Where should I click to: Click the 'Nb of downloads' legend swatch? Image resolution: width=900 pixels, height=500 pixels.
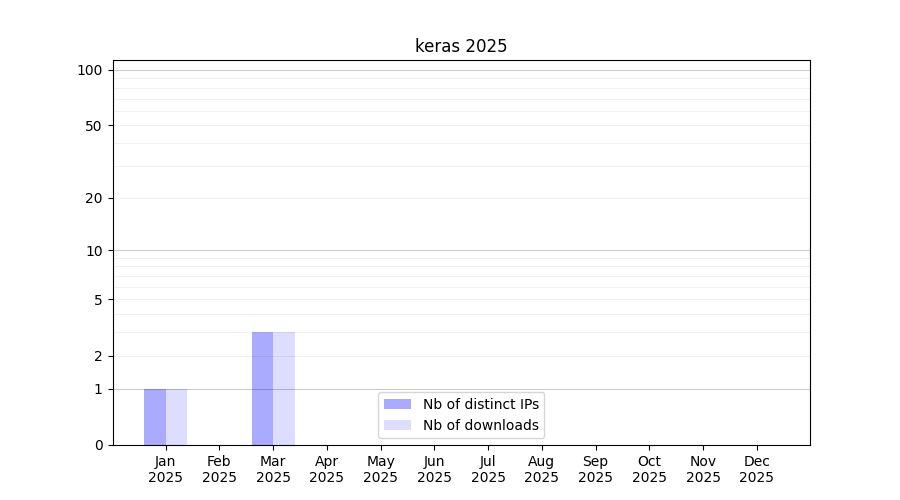(x=397, y=425)
